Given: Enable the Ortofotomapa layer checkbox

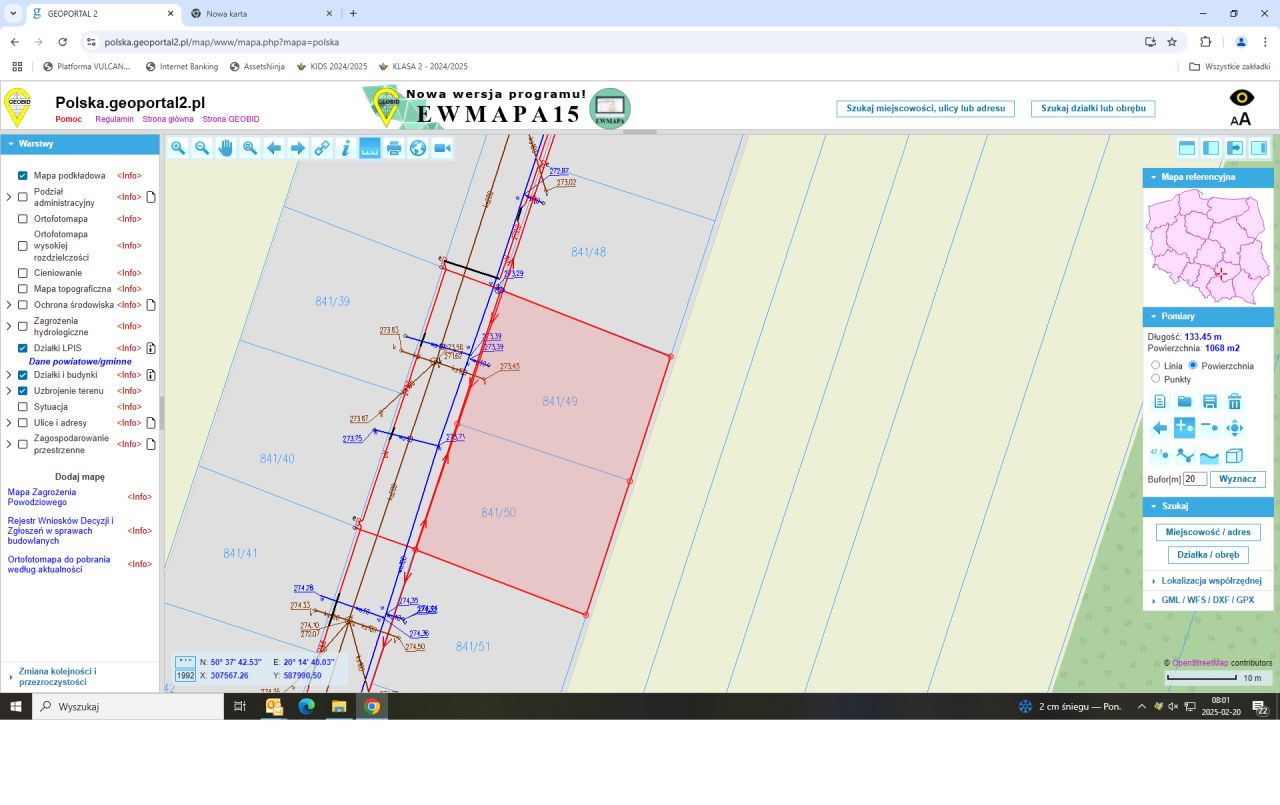Looking at the screenshot, I should click(x=23, y=218).
